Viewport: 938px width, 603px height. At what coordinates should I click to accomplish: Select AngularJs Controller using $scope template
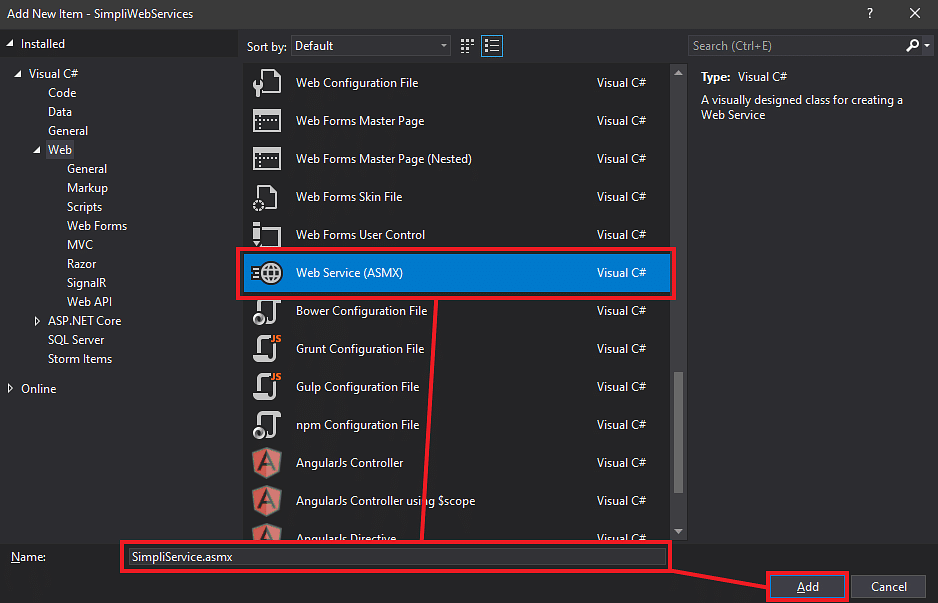pos(458,501)
